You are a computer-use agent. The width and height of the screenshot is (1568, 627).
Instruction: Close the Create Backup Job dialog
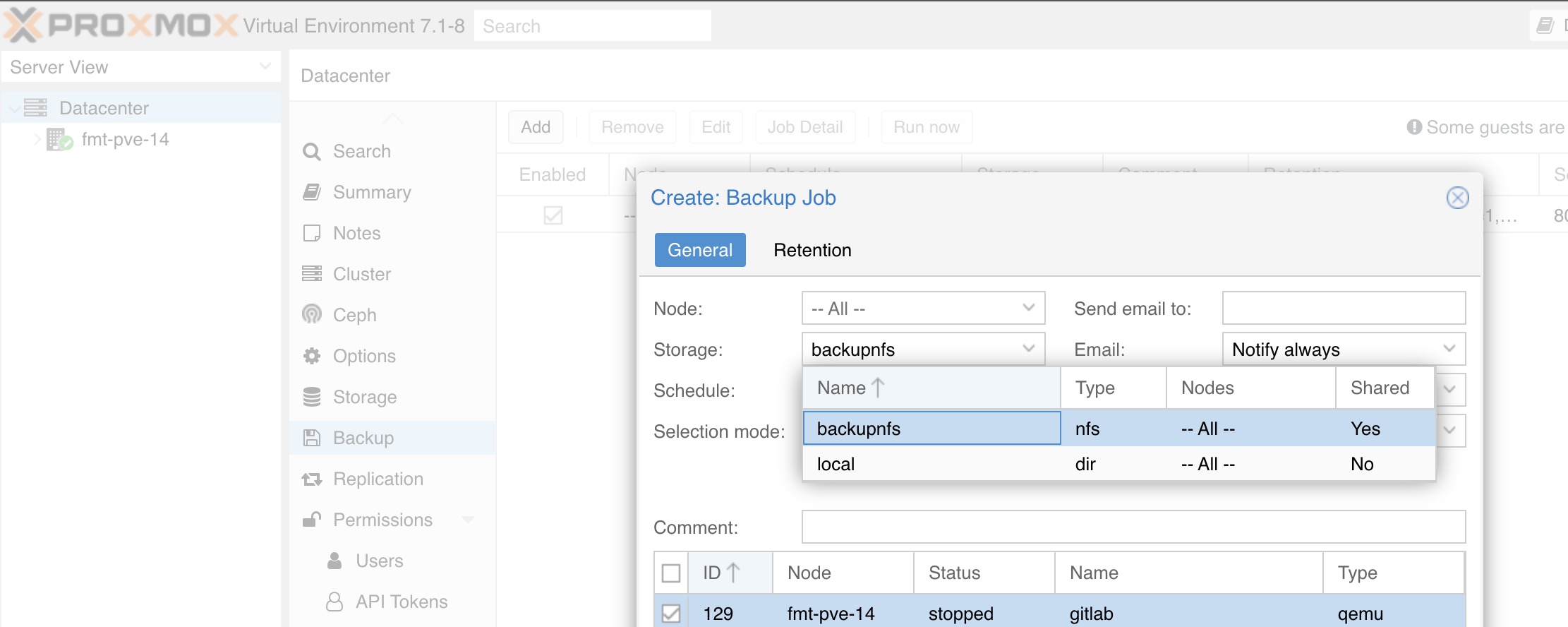click(1457, 198)
